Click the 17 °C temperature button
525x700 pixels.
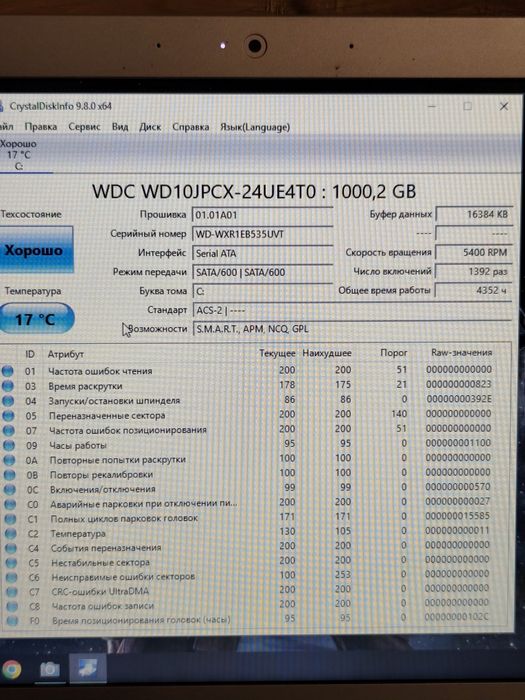click(36, 318)
